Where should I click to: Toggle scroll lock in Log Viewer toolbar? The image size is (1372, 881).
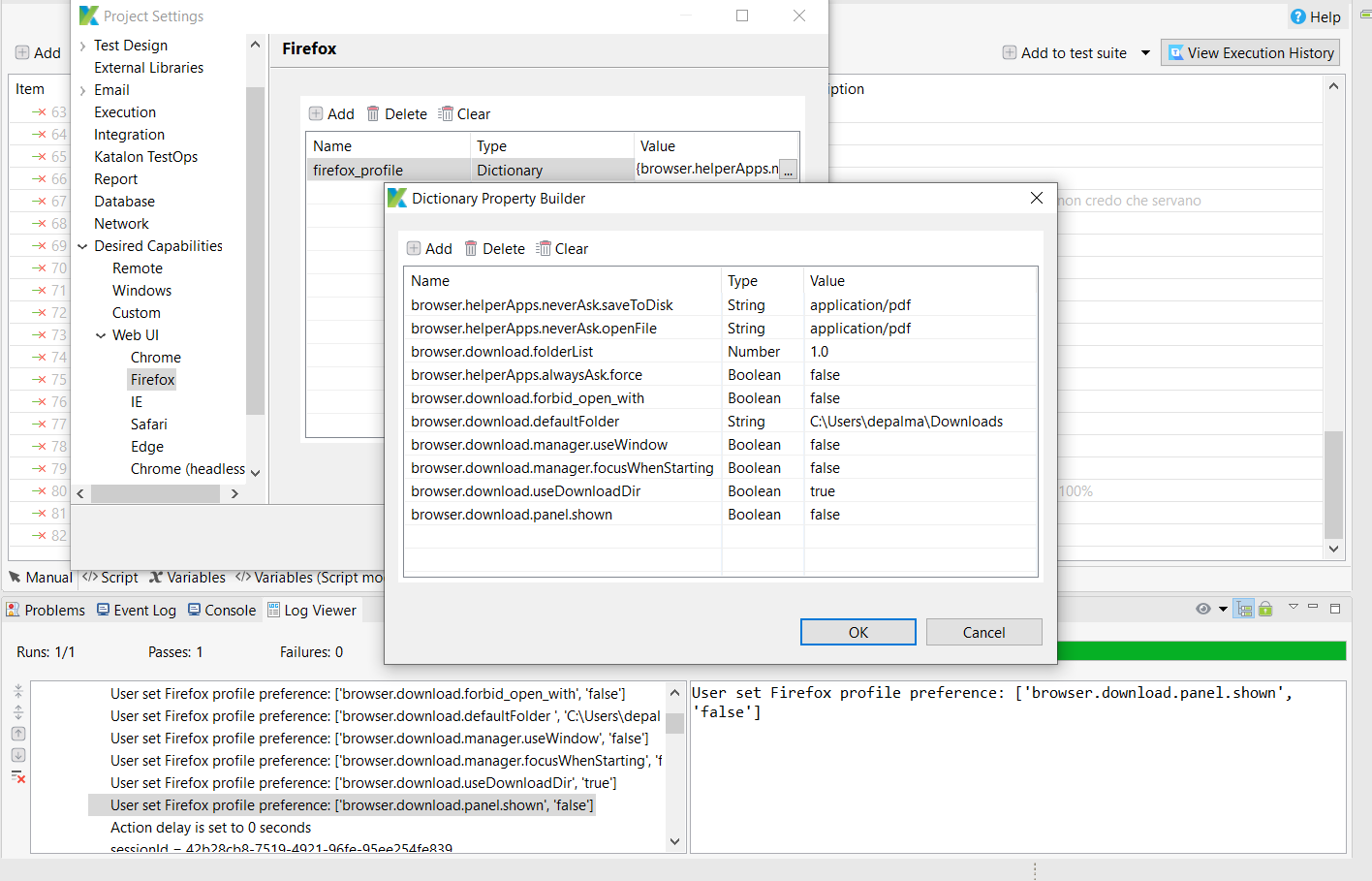[x=1265, y=609]
